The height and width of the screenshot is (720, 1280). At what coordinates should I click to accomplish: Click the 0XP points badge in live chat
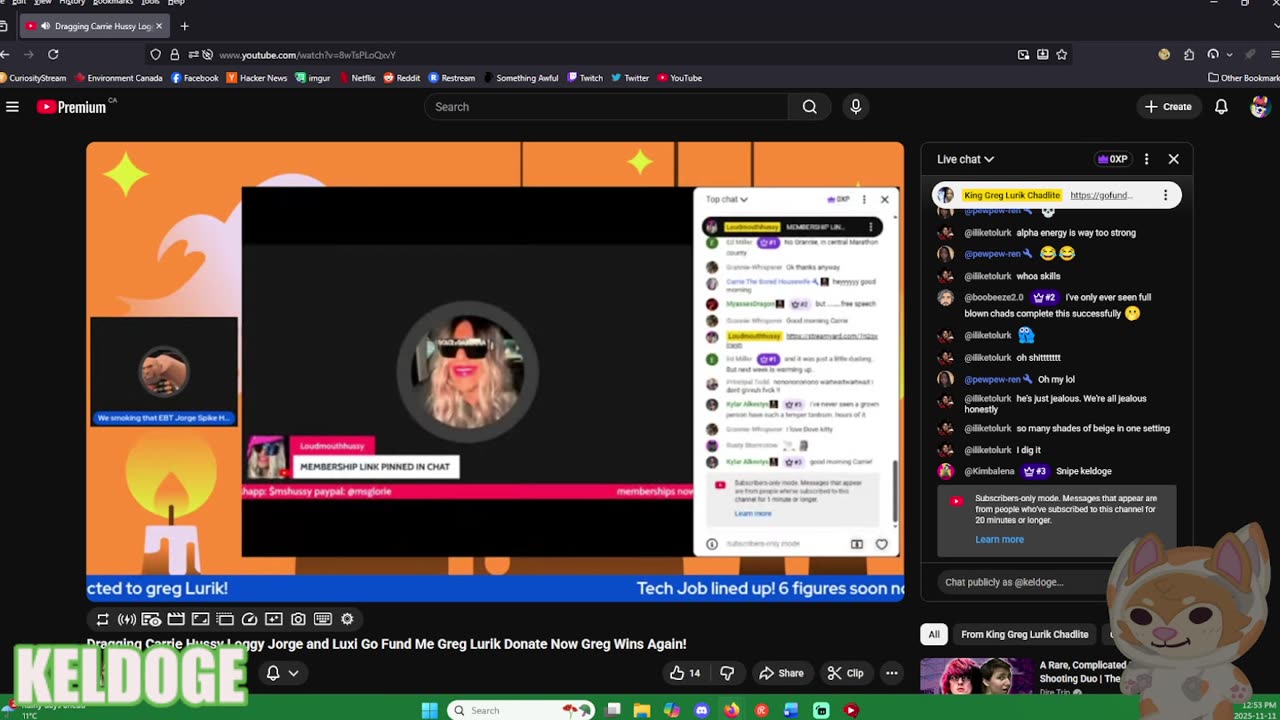coord(1112,159)
